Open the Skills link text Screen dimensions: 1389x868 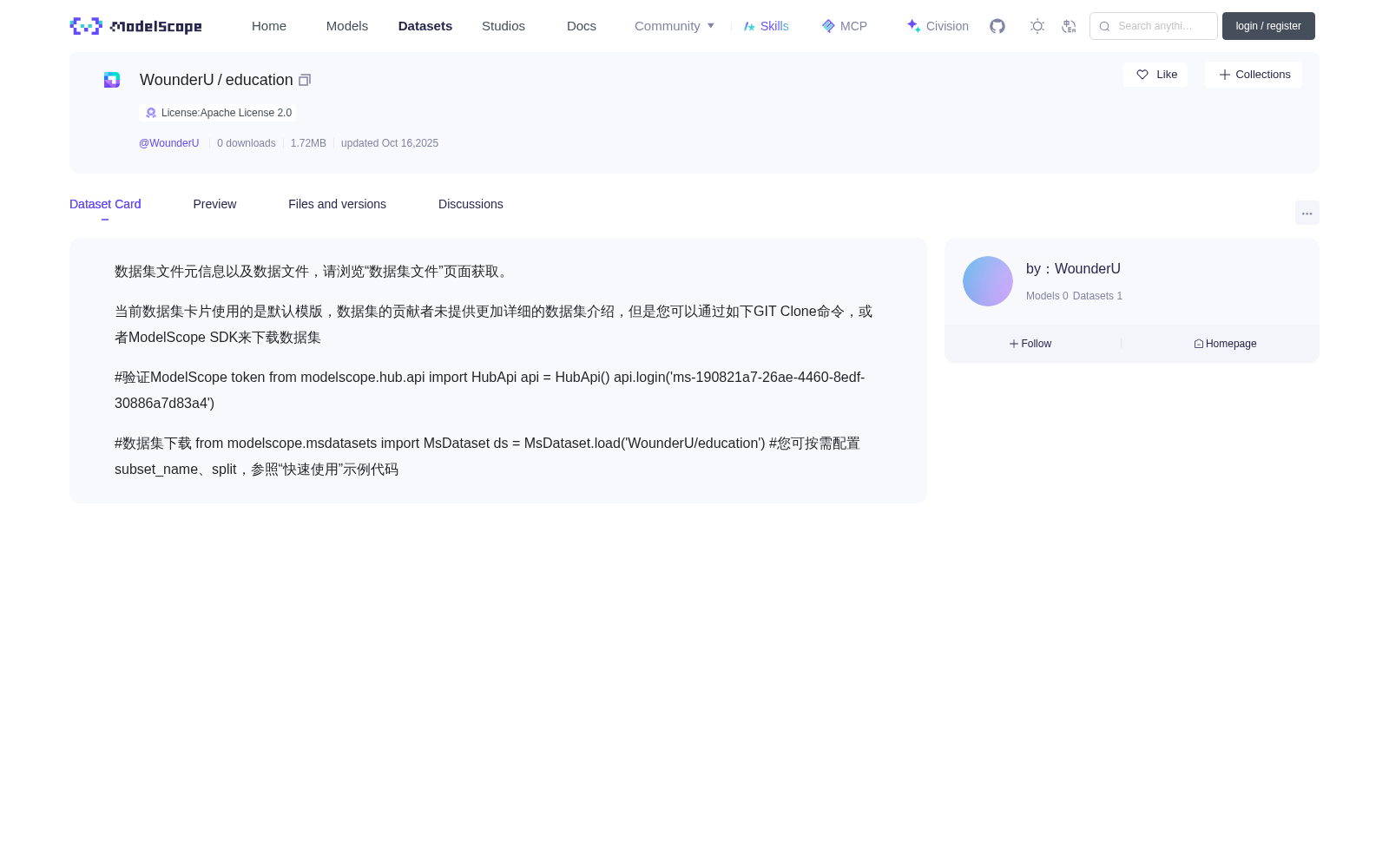(x=774, y=26)
